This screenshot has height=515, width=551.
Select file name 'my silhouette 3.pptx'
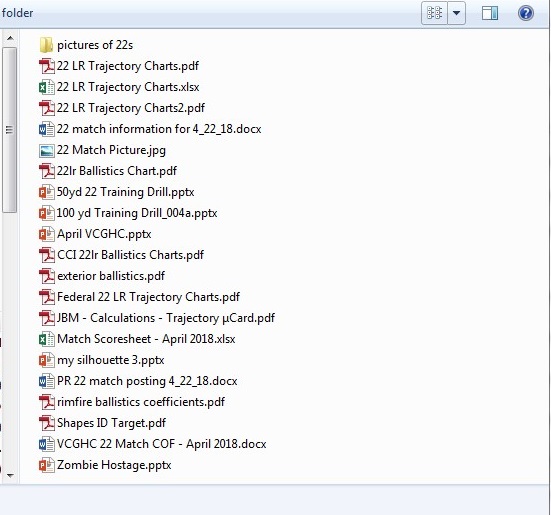(111, 360)
